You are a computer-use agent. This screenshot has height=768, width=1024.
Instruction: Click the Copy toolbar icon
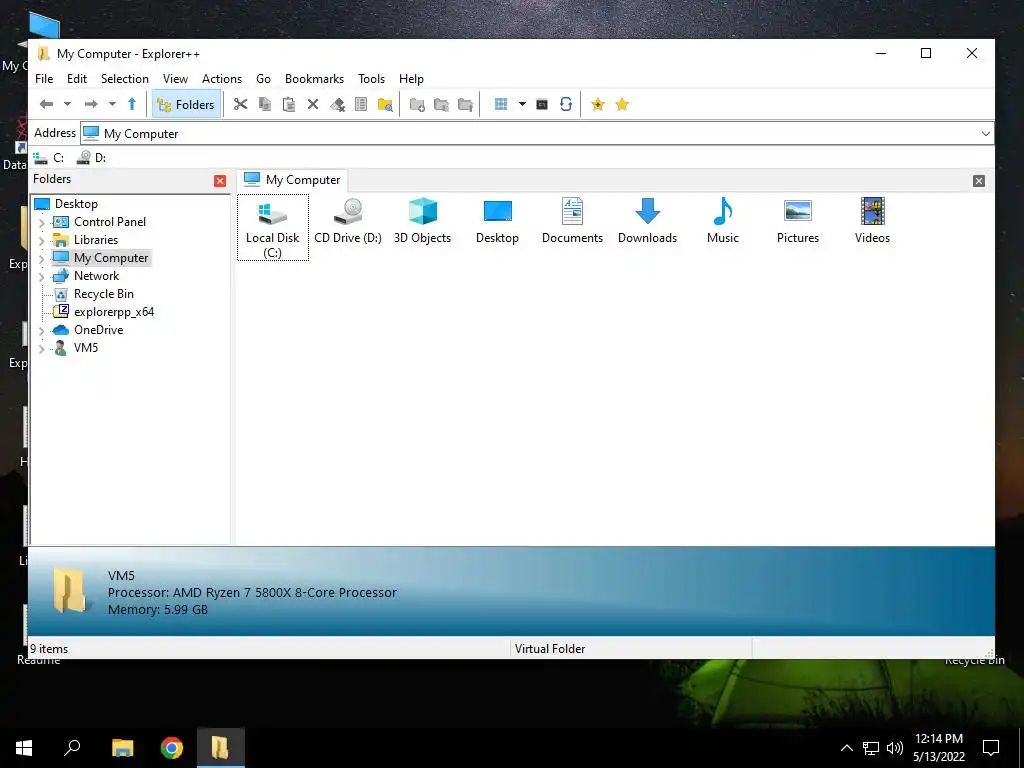pyautogui.click(x=264, y=104)
